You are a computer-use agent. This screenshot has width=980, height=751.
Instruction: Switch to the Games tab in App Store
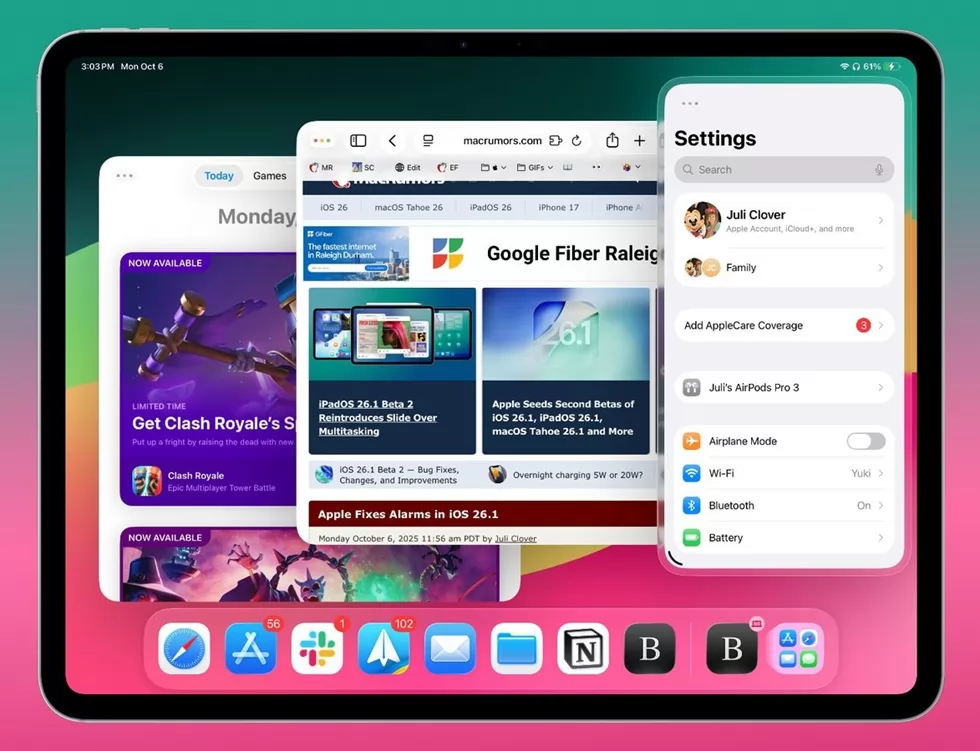tap(269, 176)
